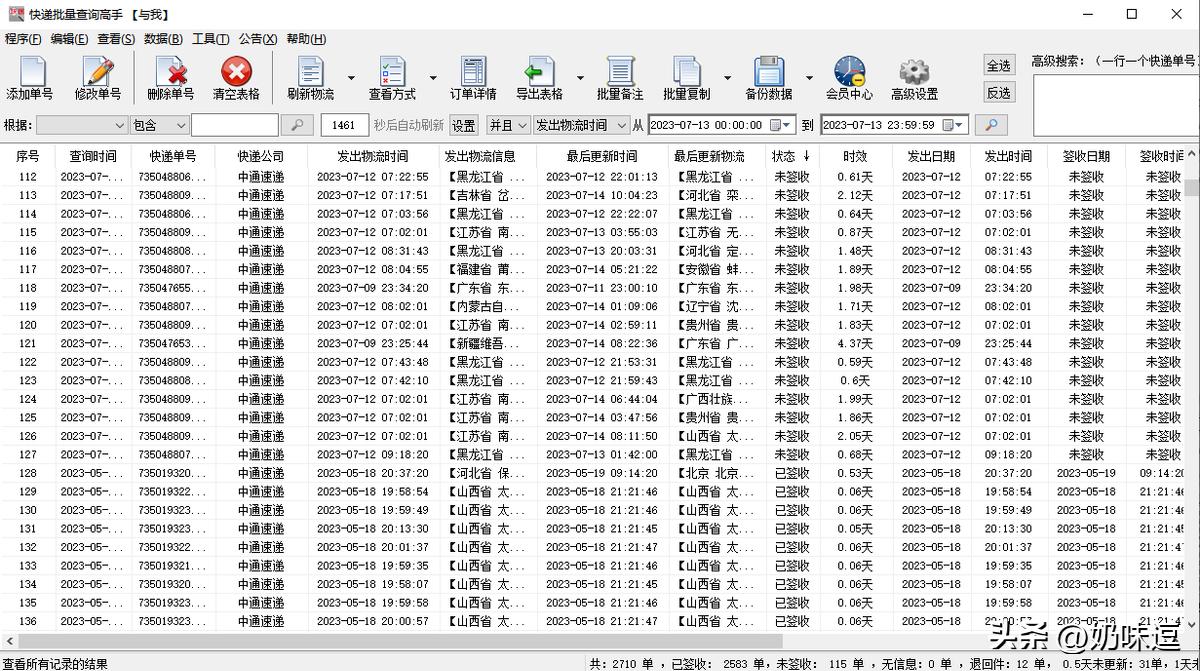Open the 帮助(H) menu
The width and height of the screenshot is (1200, 671).
(x=306, y=39)
